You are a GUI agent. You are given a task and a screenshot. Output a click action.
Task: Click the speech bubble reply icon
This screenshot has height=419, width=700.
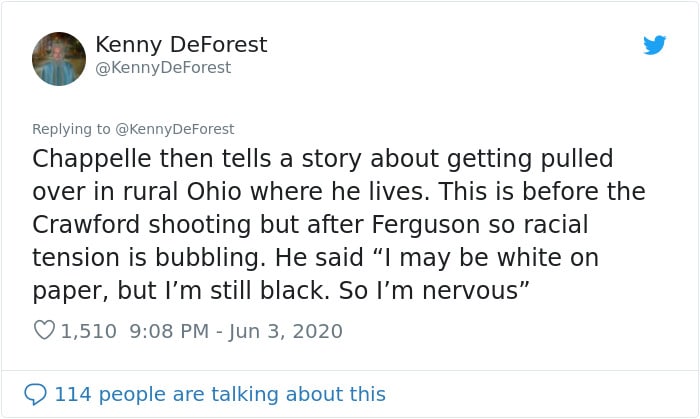pyautogui.click(x=35, y=394)
